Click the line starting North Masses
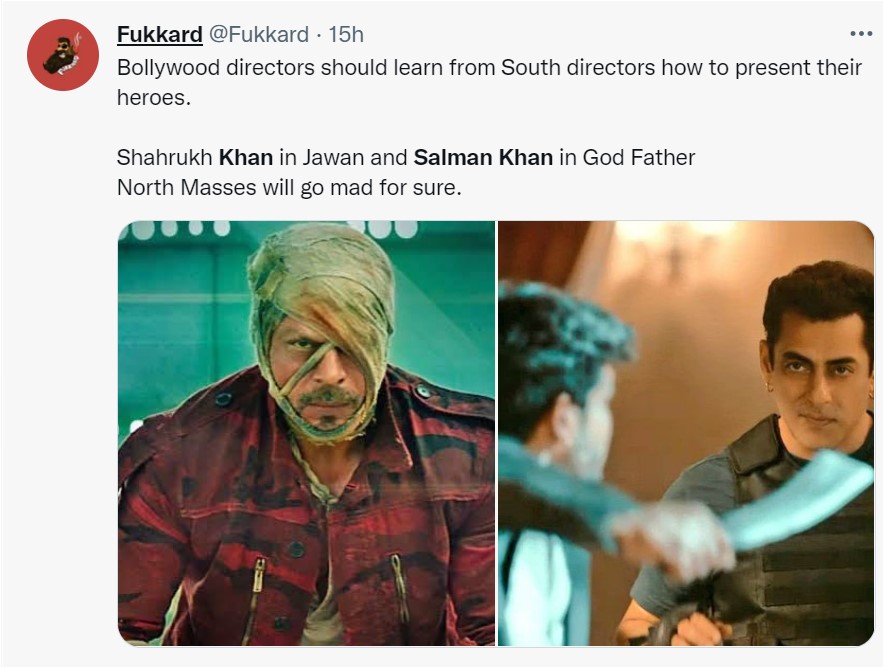Image resolution: width=883 pixels, height=667 pixels. click(x=288, y=187)
